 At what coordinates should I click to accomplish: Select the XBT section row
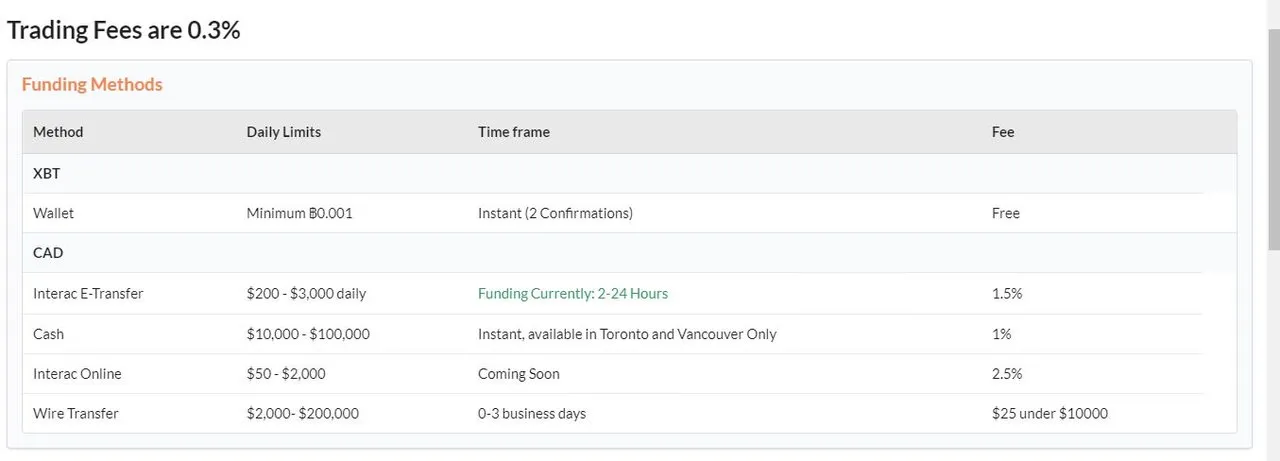(x=629, y=173)
